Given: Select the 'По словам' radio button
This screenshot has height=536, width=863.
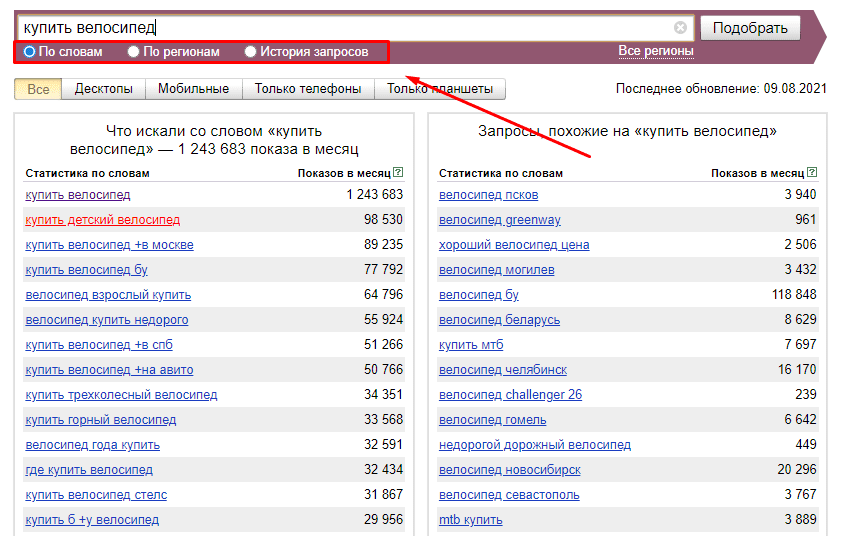Looking at the screenshot, I should pos(30,51).
